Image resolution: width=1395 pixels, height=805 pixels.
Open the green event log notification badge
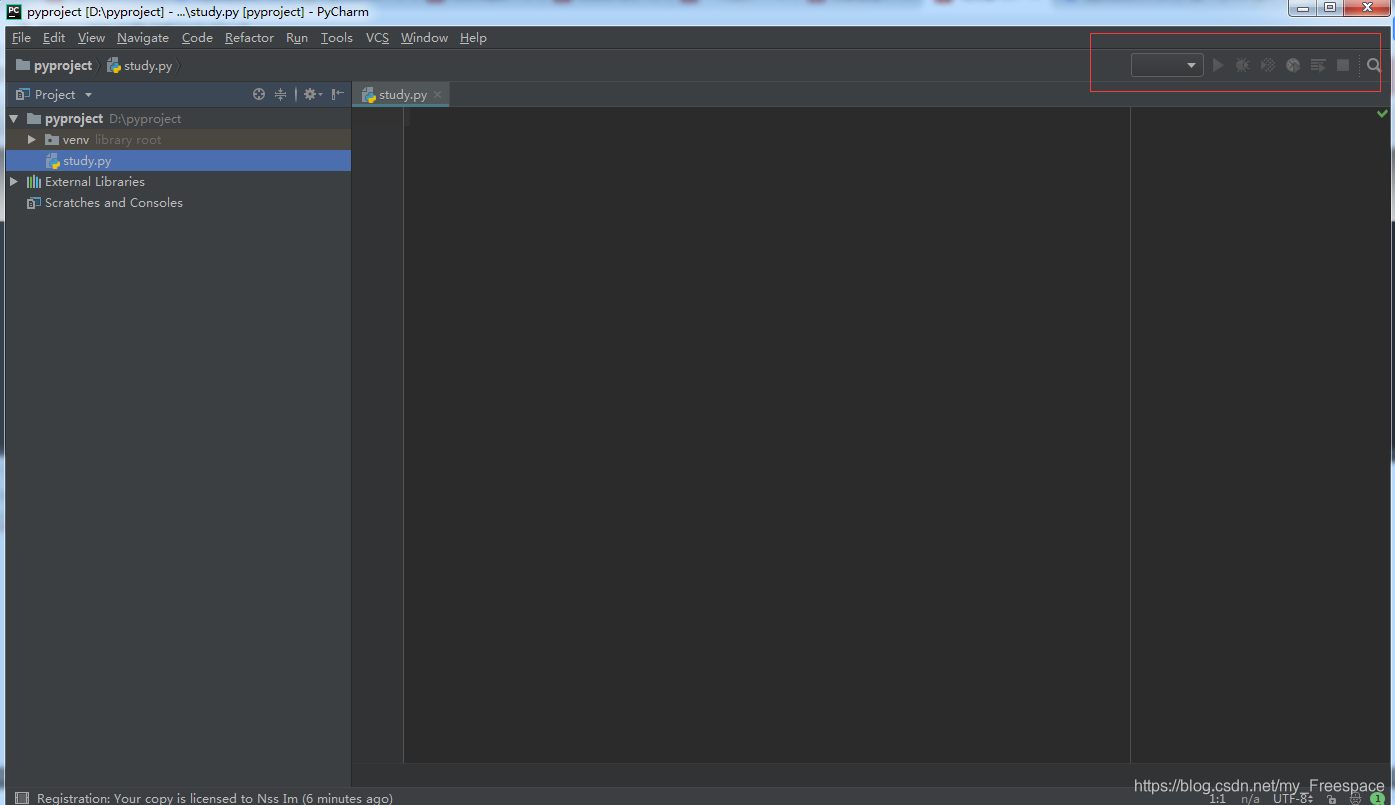1378,799
